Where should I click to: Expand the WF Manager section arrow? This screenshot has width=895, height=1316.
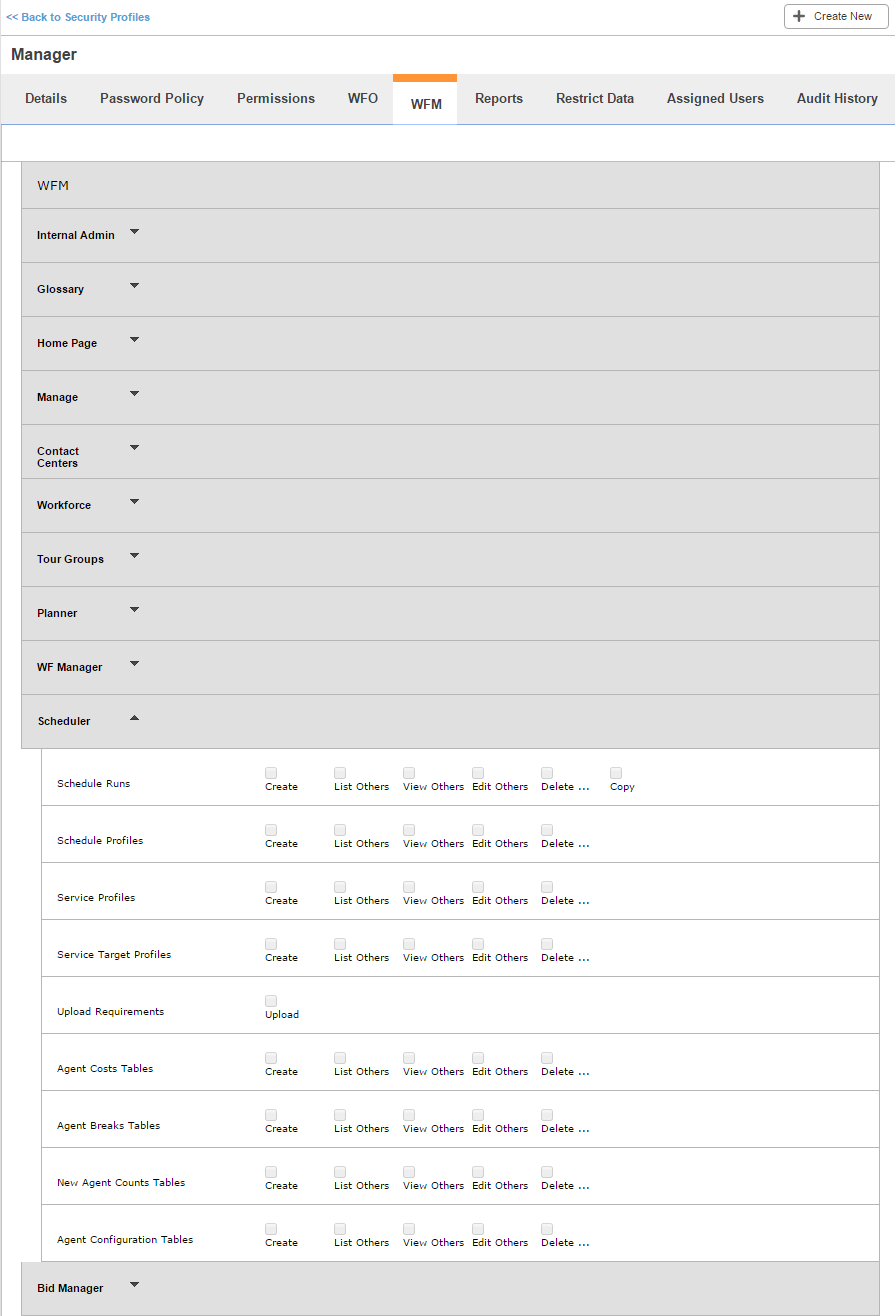135,664
